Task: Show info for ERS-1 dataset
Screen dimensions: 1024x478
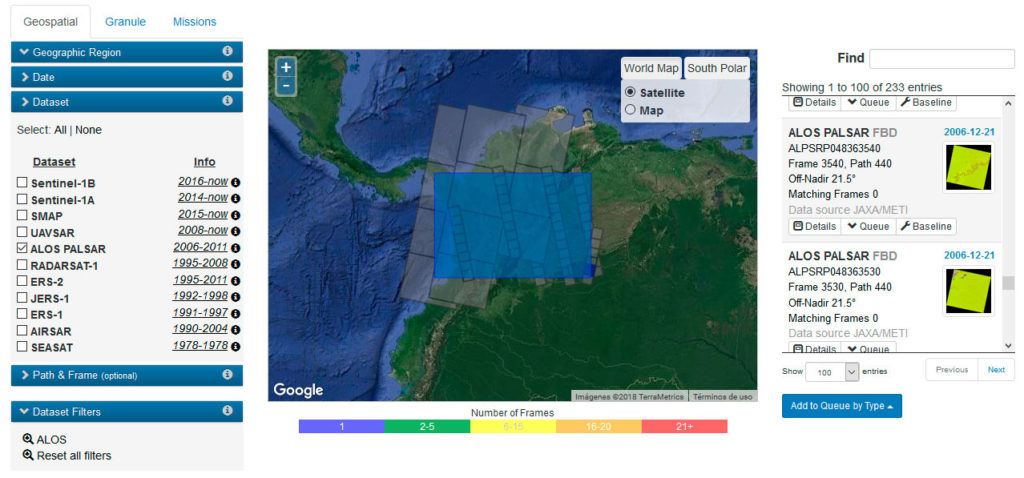Action: click(236, 313)
